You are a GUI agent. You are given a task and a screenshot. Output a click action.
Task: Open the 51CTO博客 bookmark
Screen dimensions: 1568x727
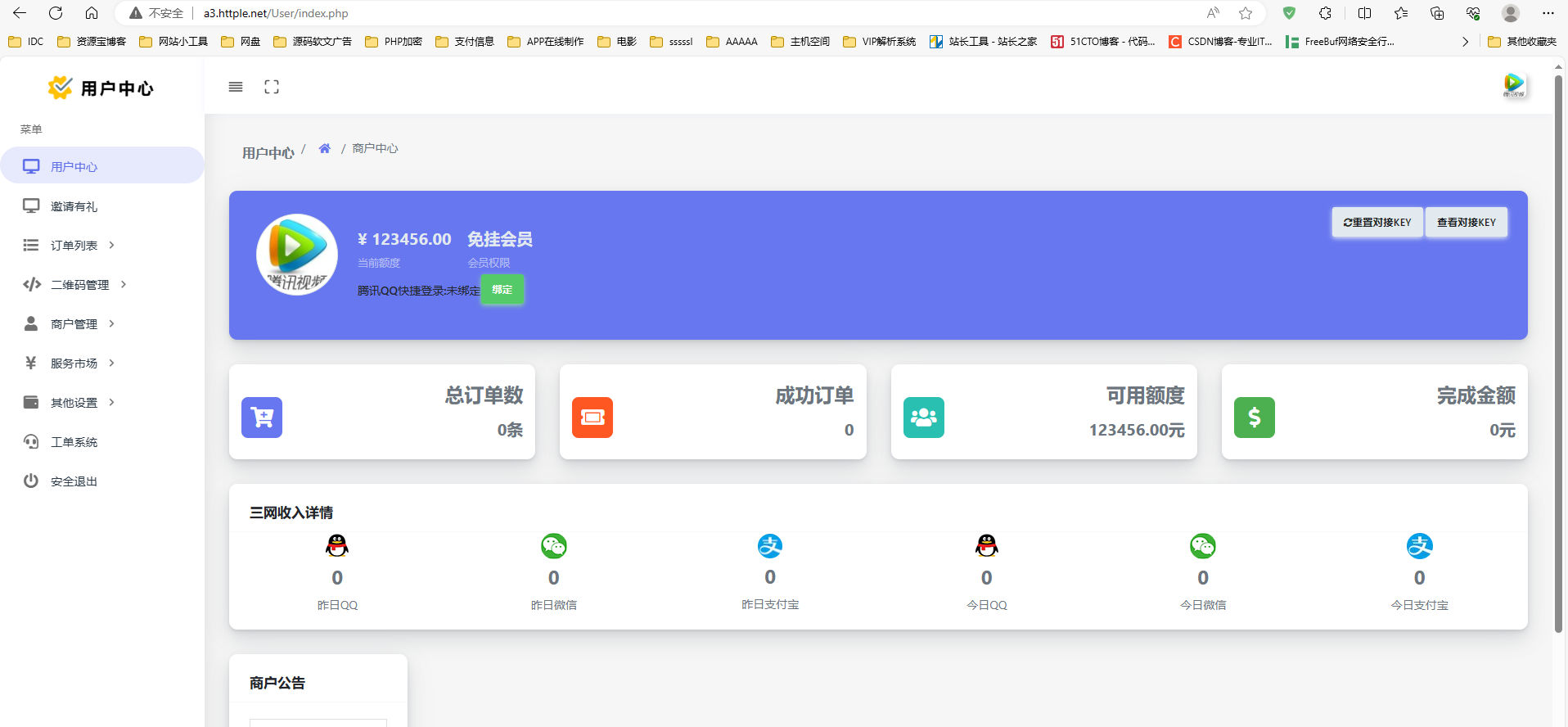1103,42
